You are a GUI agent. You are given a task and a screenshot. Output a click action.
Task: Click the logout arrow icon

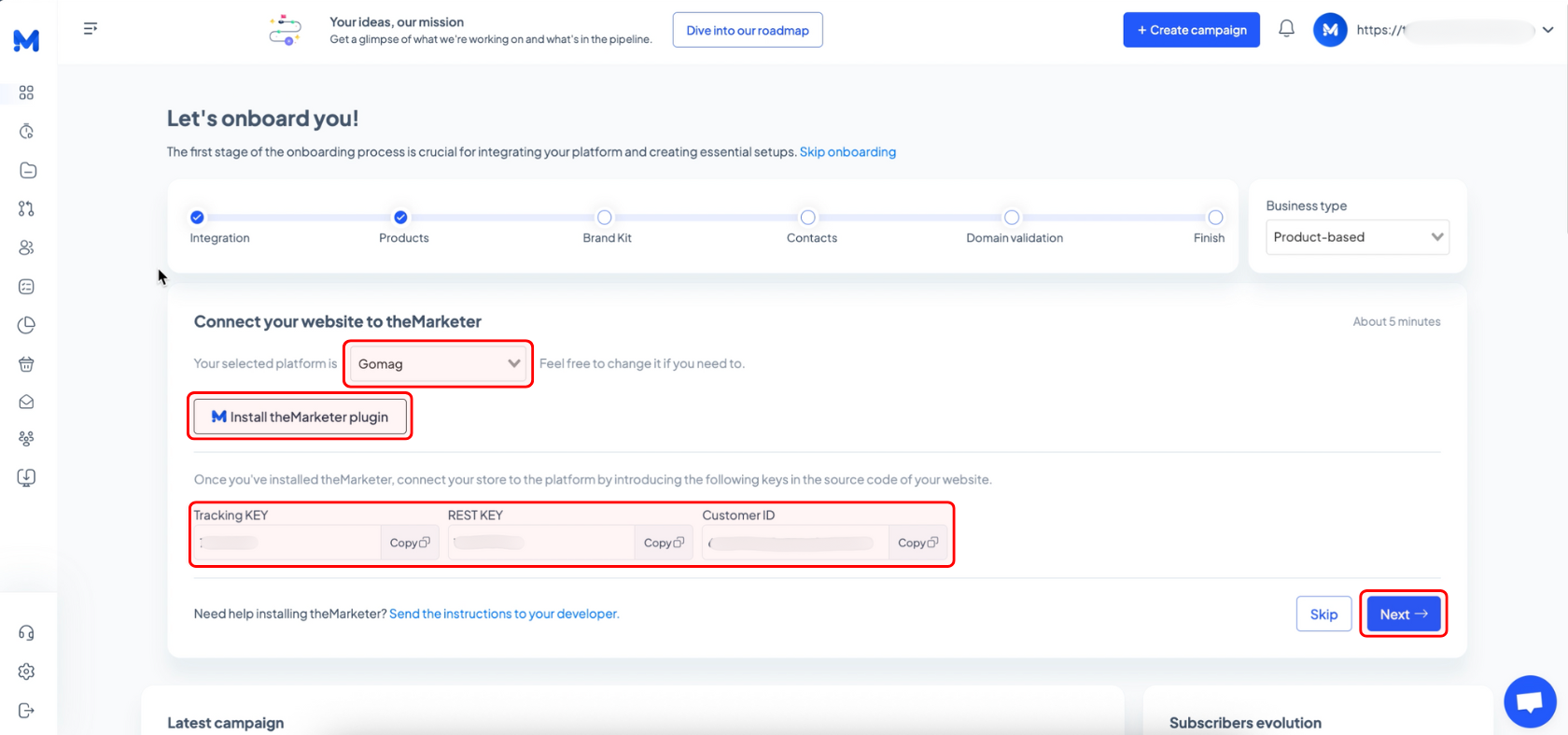point(26,711)
